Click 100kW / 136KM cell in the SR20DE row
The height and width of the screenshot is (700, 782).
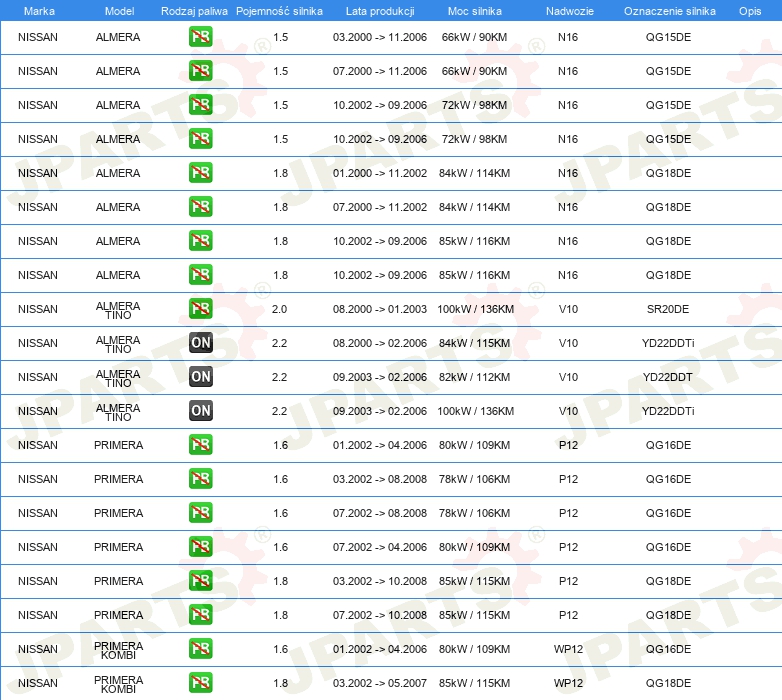475,309
